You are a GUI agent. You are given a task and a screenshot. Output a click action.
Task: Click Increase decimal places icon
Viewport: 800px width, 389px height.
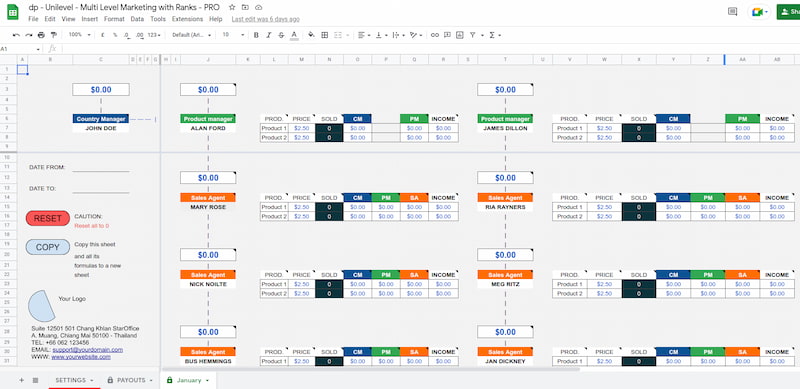point(139,35)
